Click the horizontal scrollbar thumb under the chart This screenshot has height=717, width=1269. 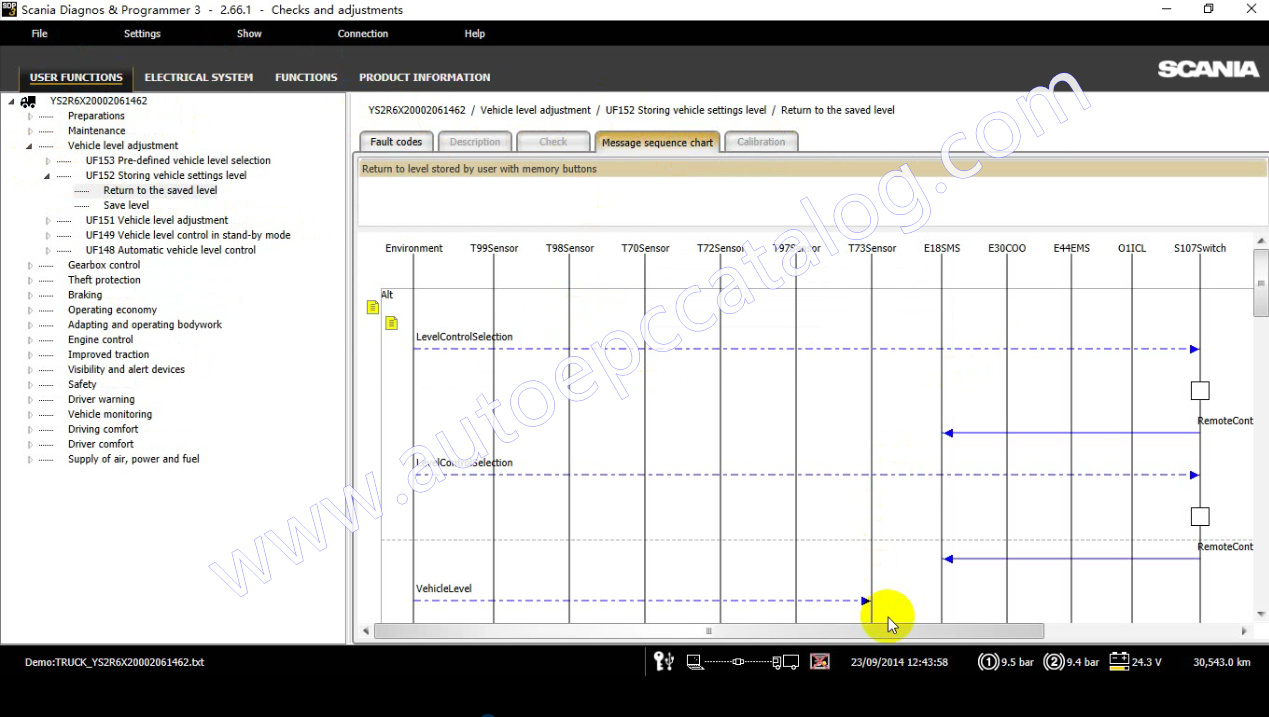click(709, 631)
